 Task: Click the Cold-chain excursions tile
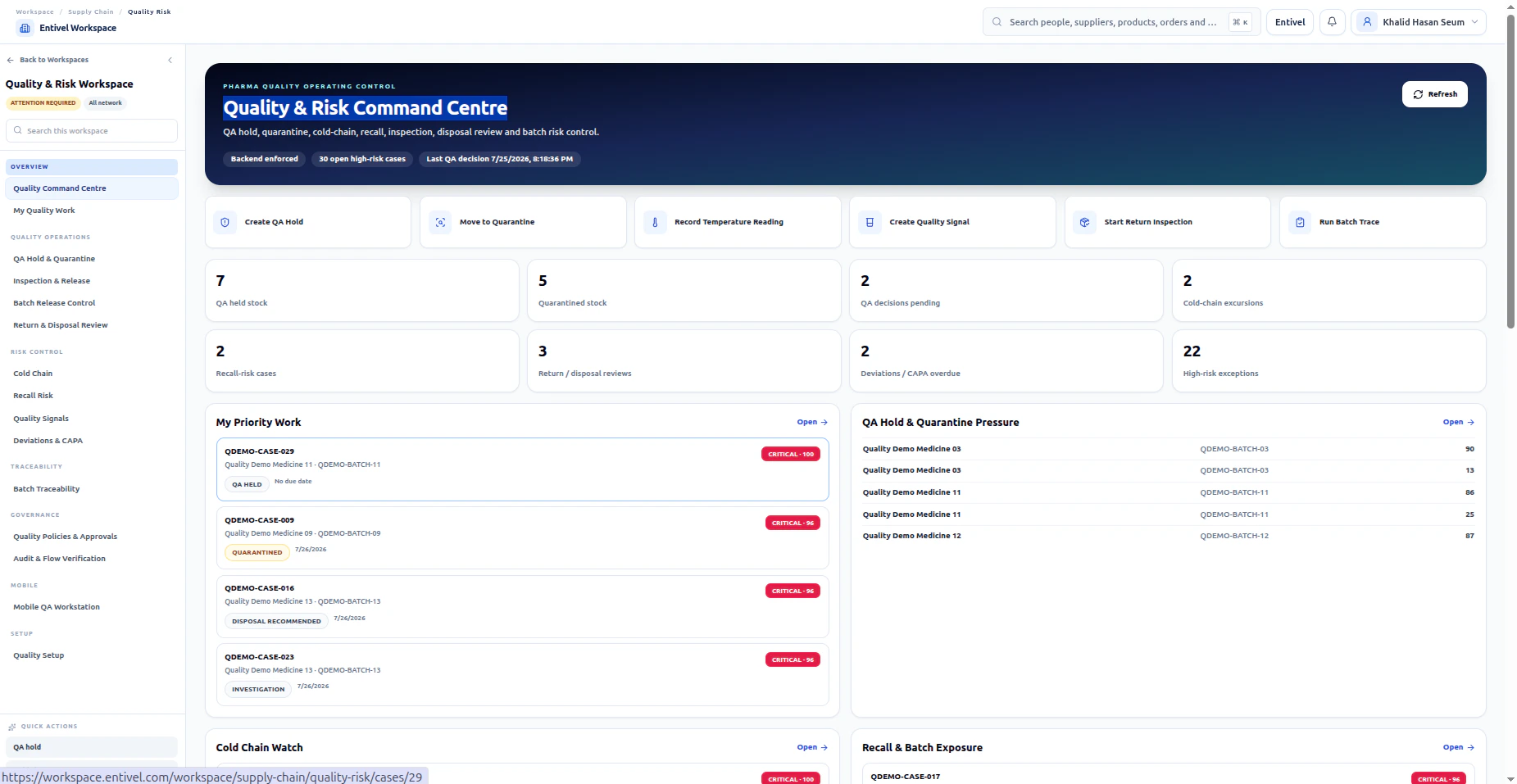pos(1329,291)
